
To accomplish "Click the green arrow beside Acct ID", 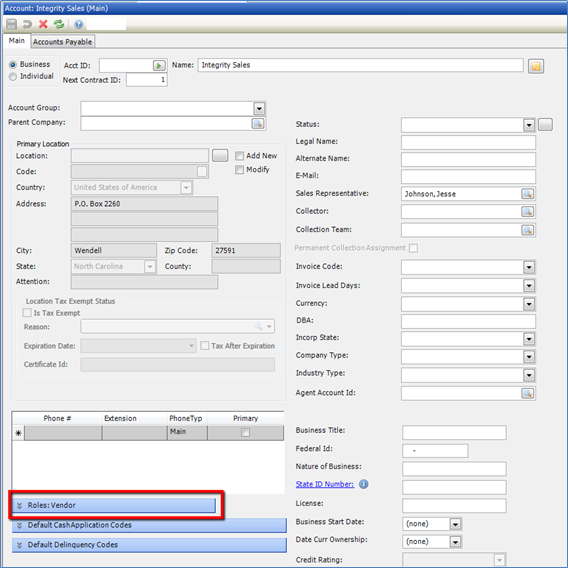I will 159,66.
